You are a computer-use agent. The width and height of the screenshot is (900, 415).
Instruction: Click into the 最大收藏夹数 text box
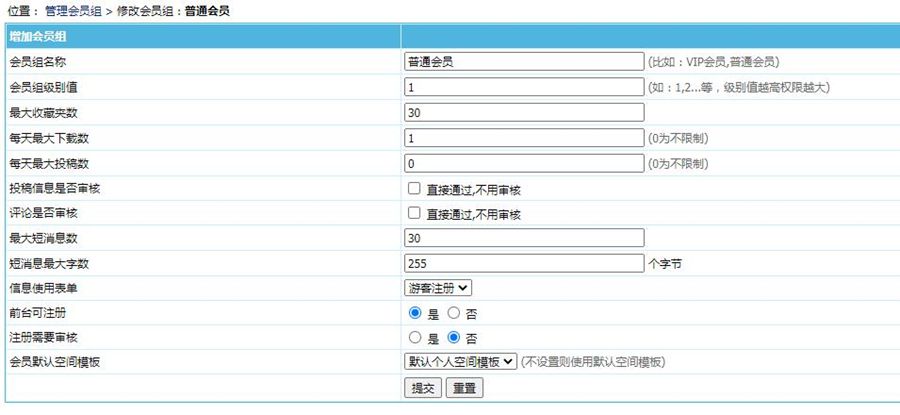point(524,112)
